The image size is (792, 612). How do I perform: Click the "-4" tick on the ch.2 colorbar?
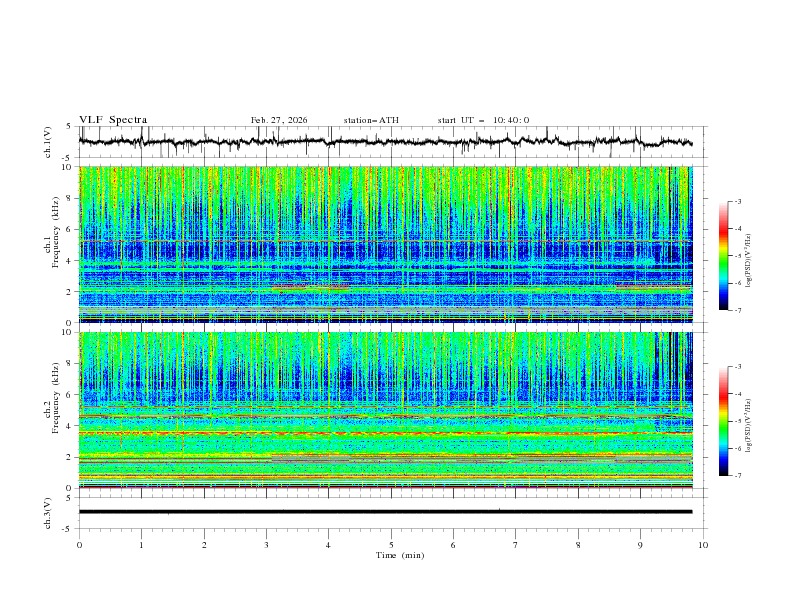[737, 394]
